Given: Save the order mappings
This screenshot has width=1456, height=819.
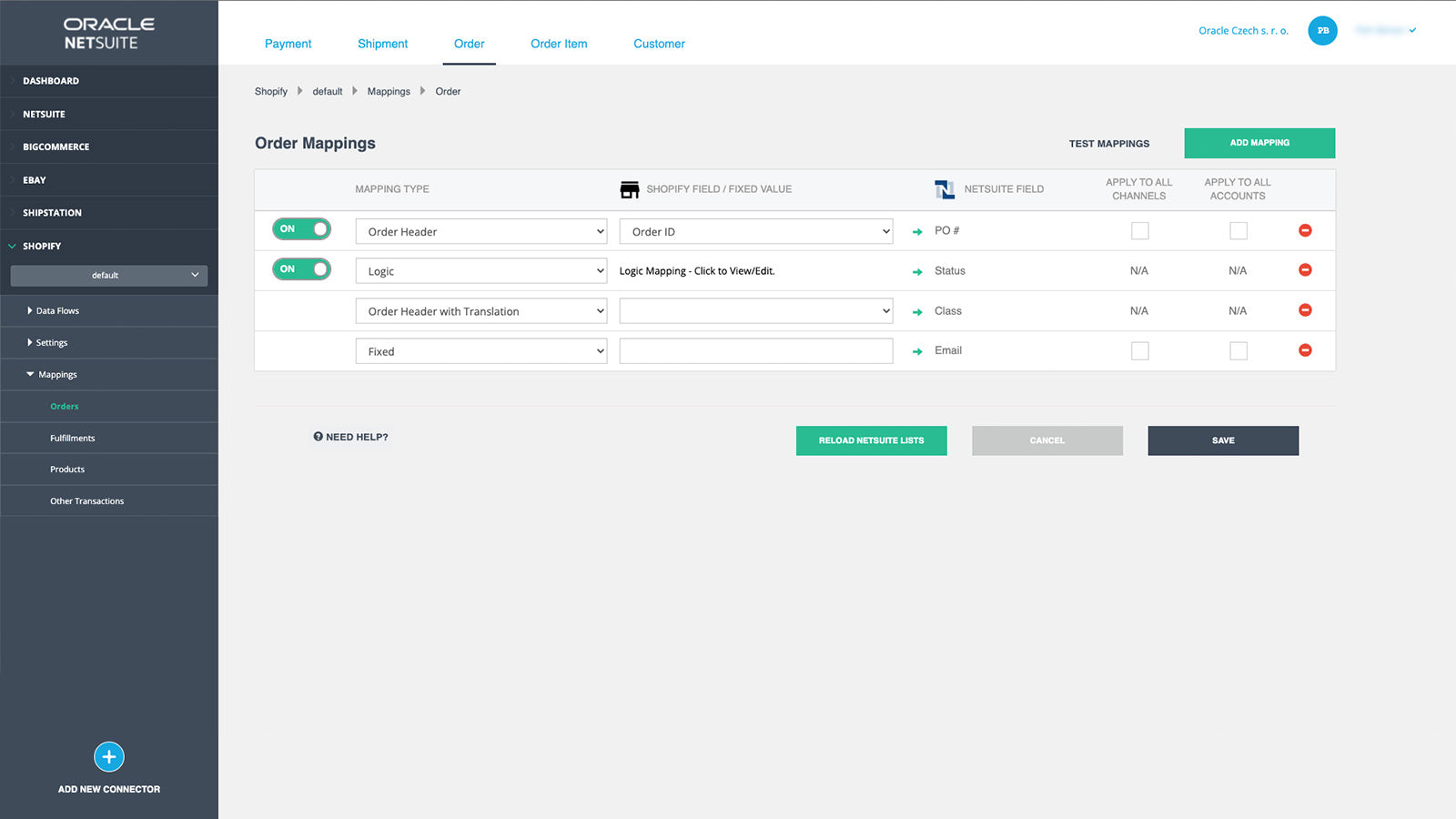Looking at the screenshot, I should pos(1222,440).
